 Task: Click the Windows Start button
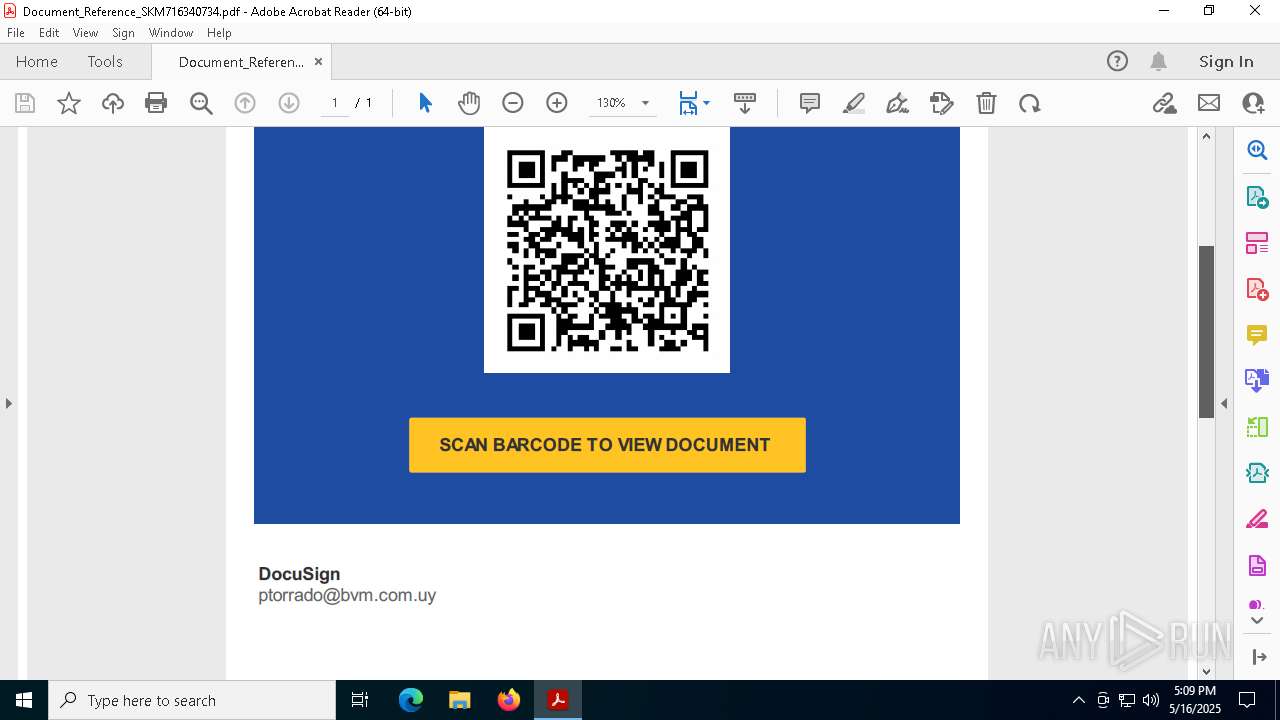tap(24, 700)
